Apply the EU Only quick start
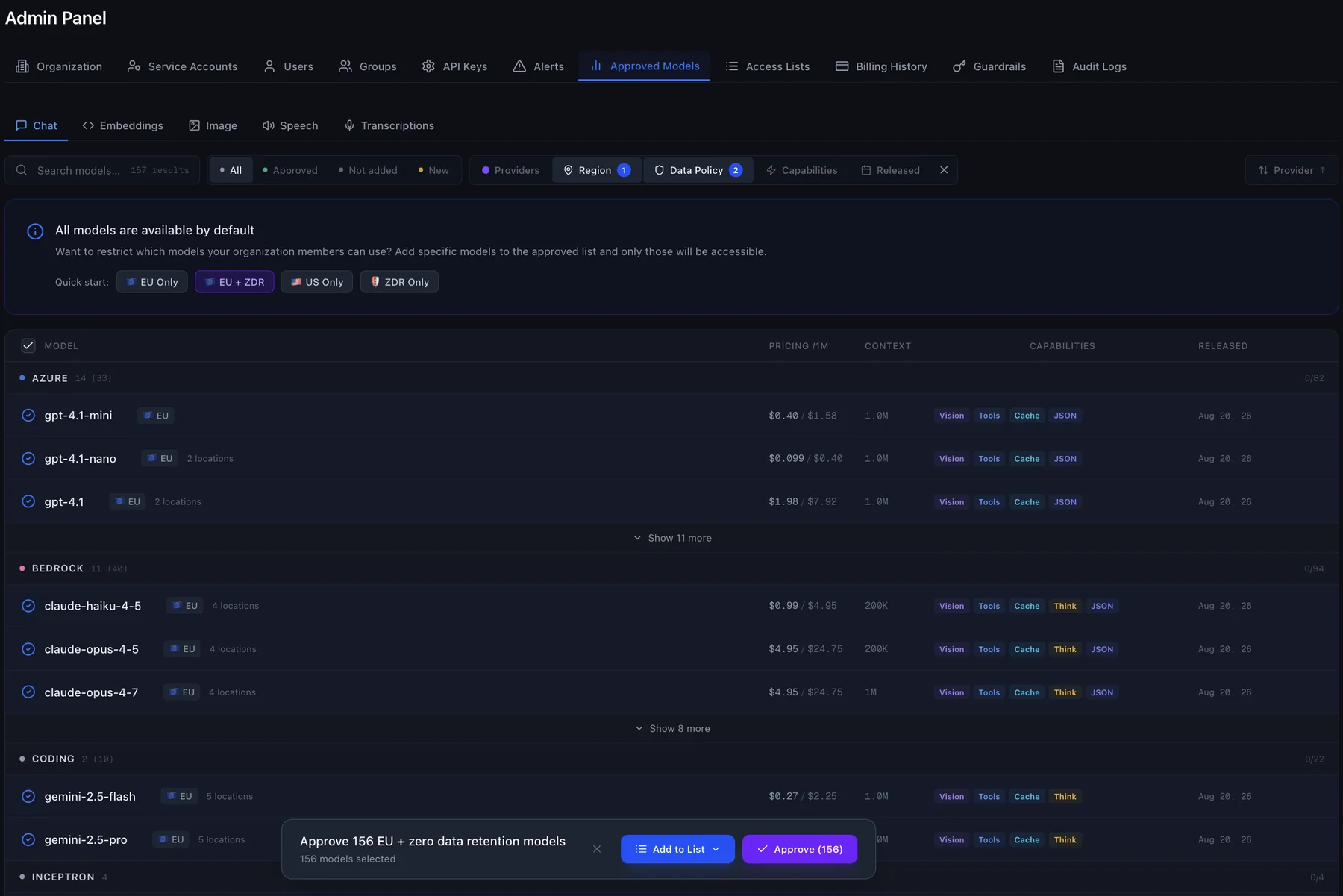The width and height of the screenshot is (1343, 896). tap(152, 282)
